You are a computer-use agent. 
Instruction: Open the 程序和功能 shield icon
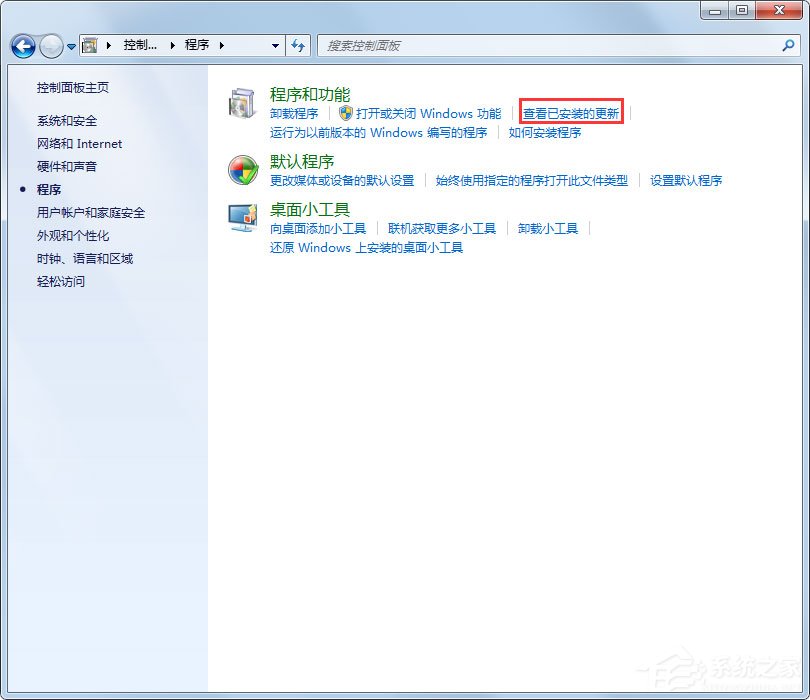click(241, 101)
